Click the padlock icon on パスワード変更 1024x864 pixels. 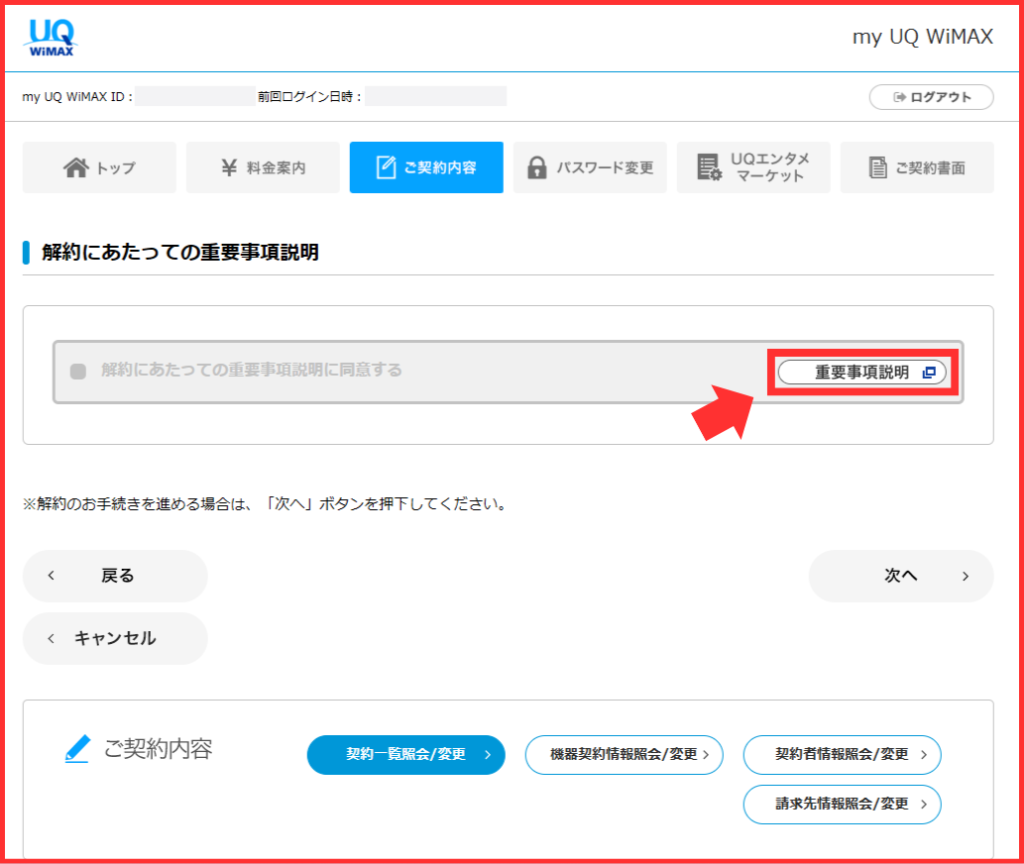[x=537, y=168]
